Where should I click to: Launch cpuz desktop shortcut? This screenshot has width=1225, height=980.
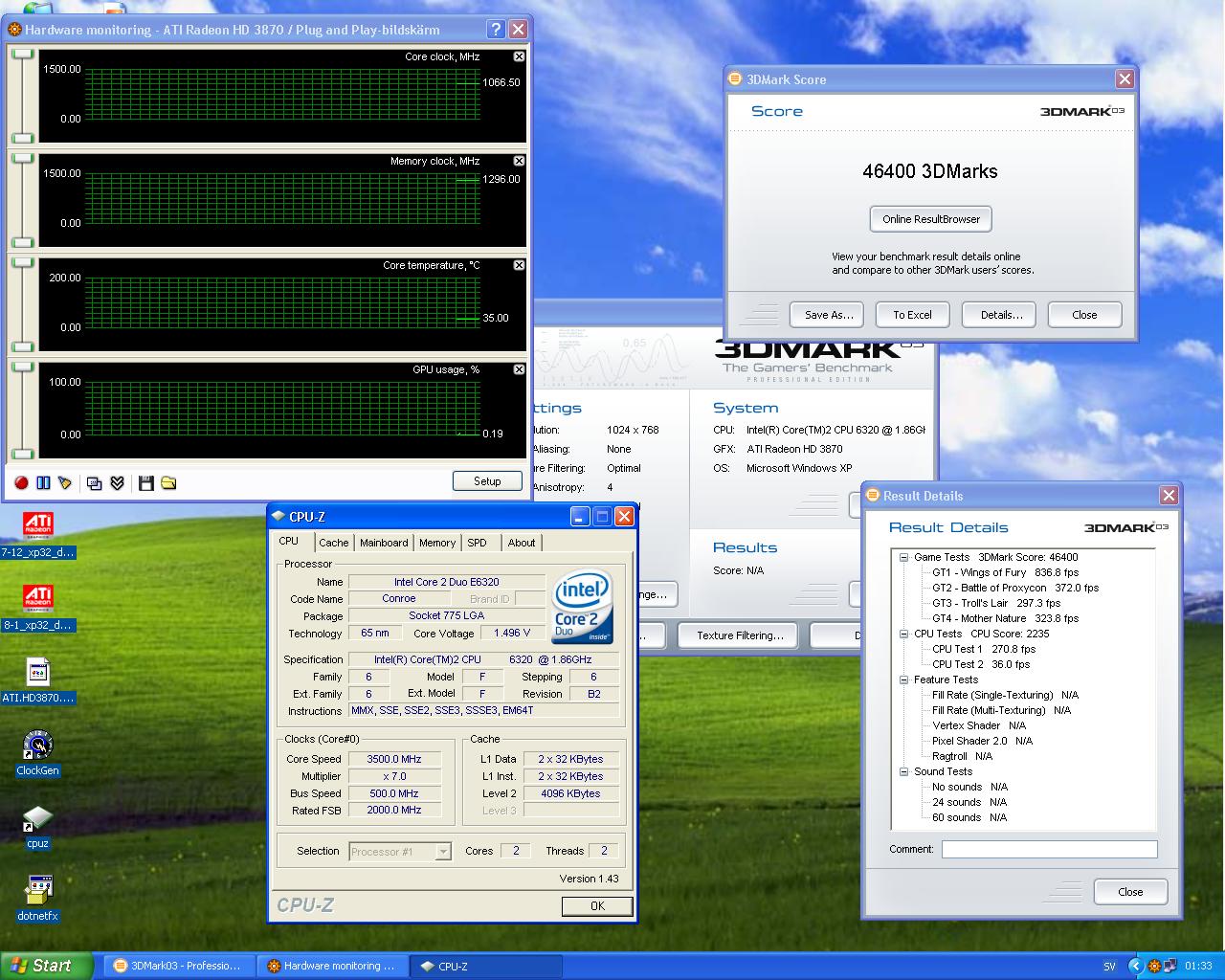37,827
